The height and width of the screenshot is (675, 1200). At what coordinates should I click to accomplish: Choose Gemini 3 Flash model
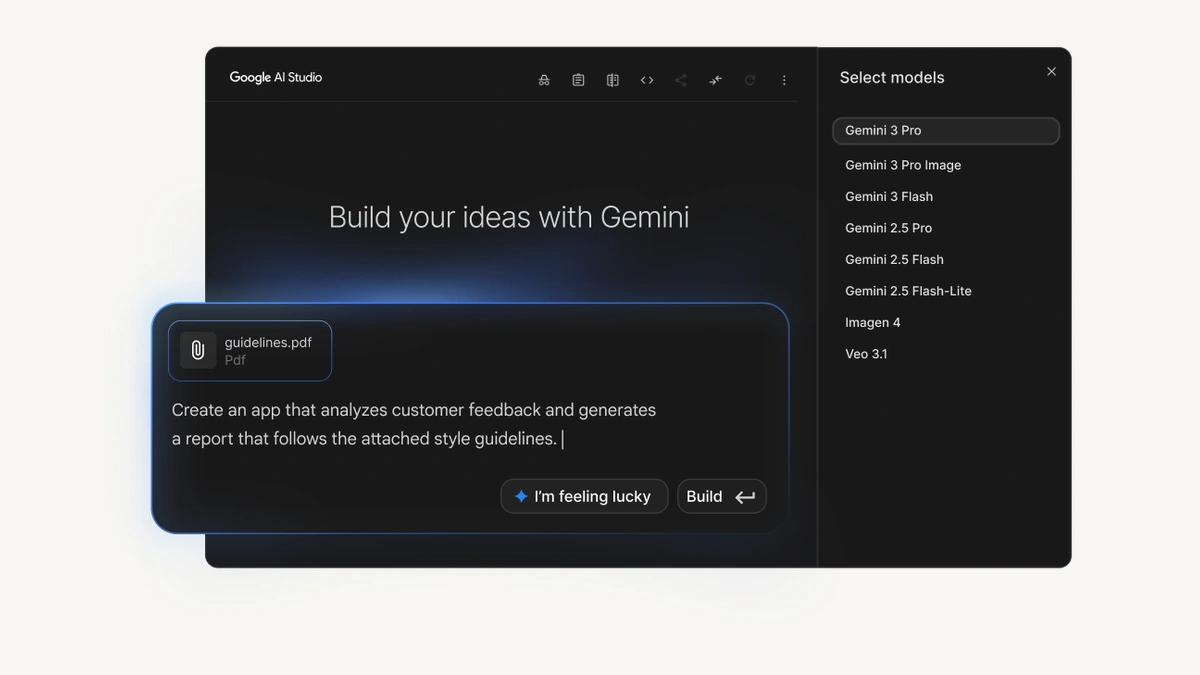(889, 197)
